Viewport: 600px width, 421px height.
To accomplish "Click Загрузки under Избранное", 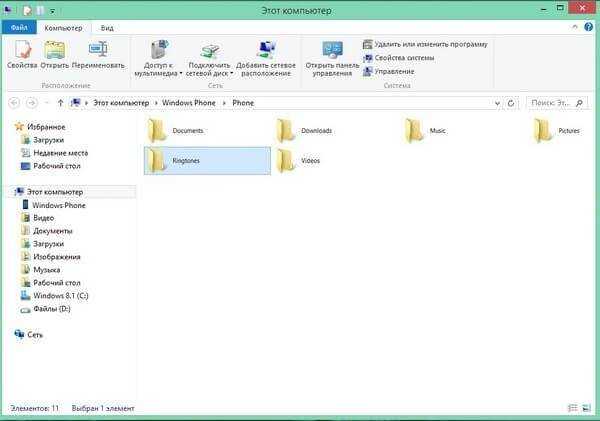I will click(x=48, y=140).
